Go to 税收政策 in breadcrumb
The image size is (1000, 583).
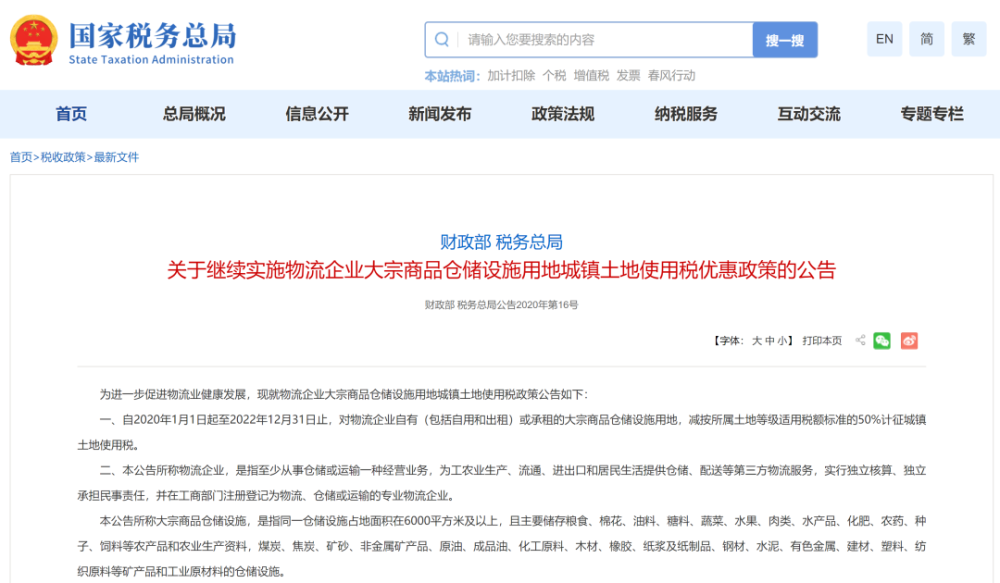63,157
